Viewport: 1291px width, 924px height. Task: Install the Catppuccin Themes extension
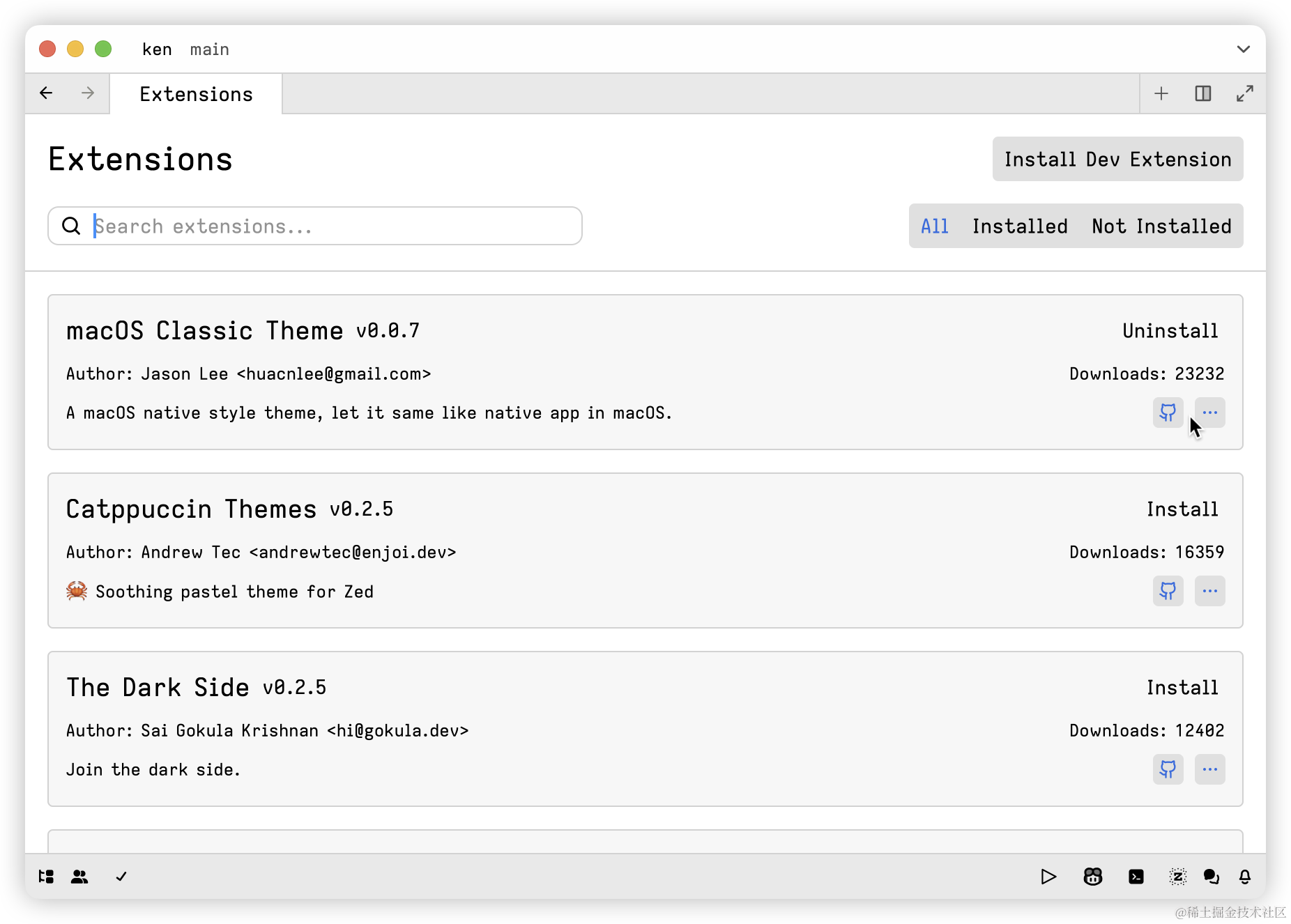(1182, 509)
